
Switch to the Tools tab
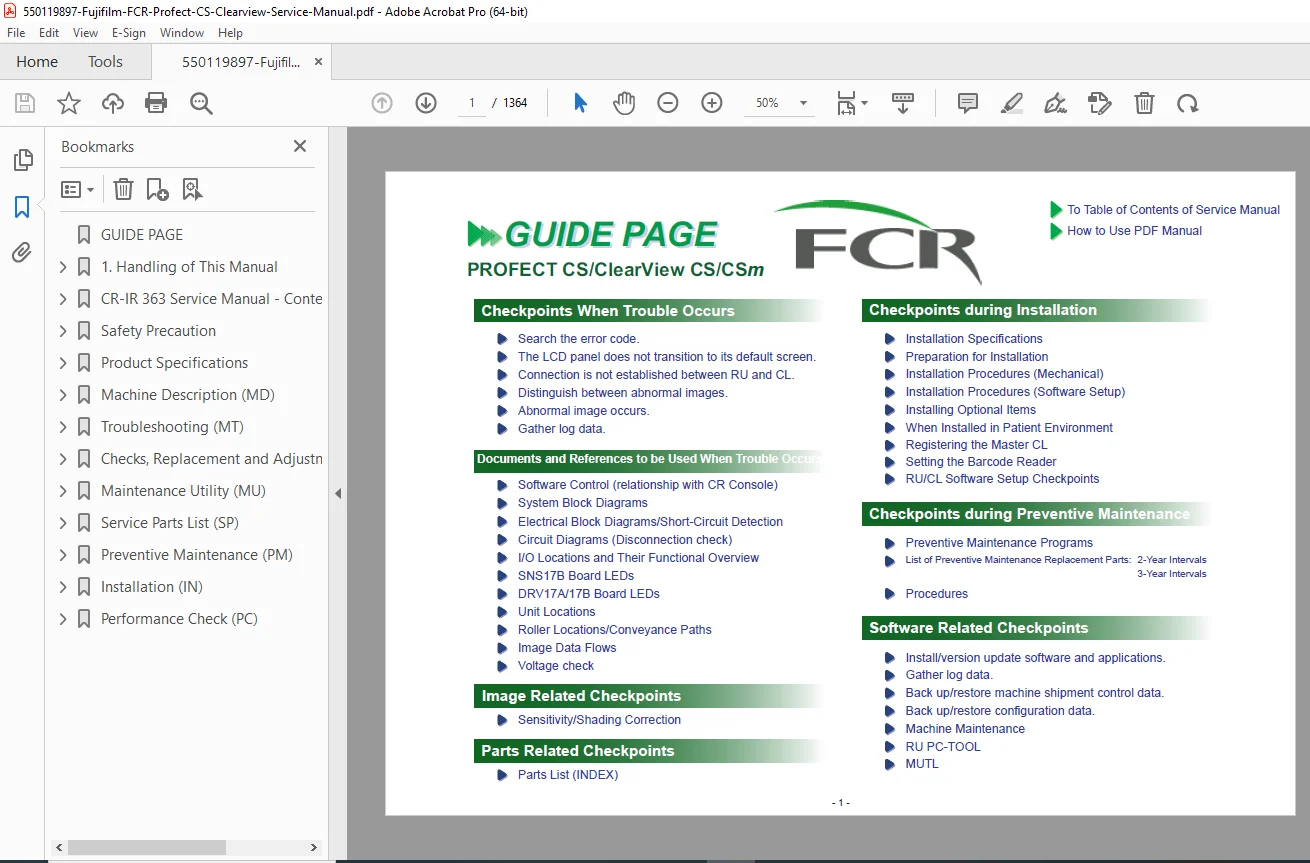click(105, 62)
